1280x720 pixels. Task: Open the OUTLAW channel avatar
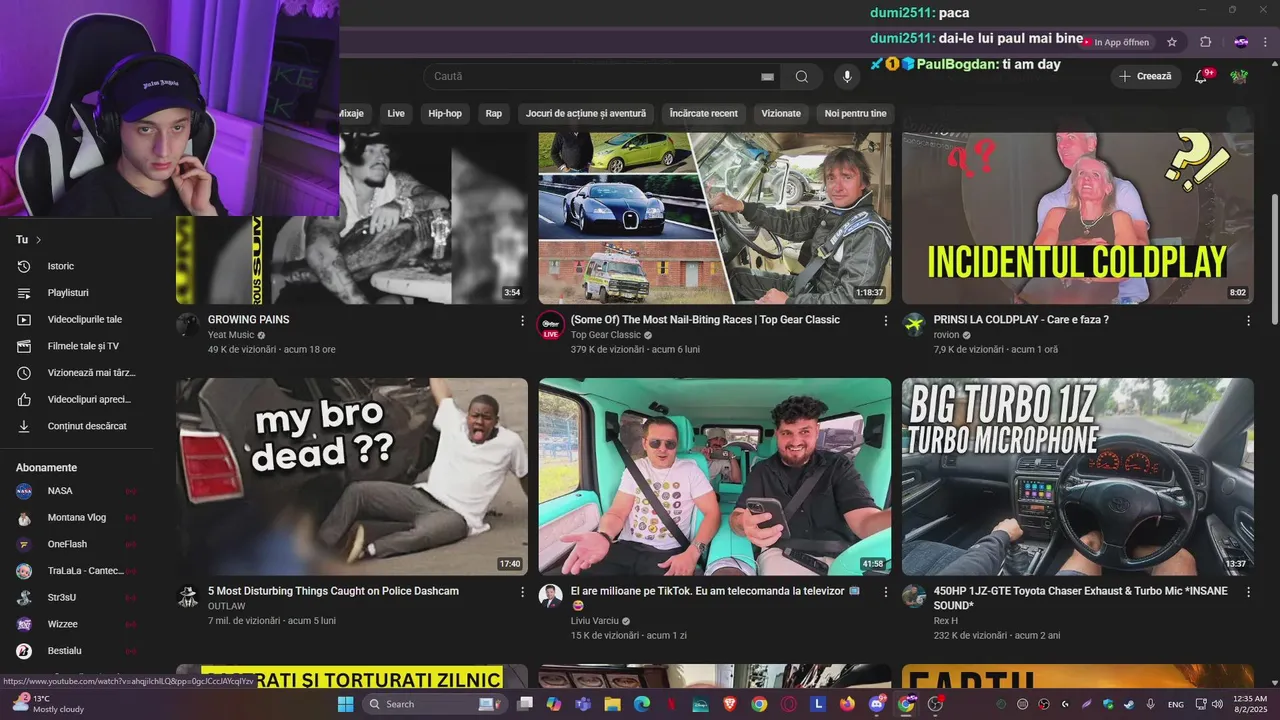[188, 597]
